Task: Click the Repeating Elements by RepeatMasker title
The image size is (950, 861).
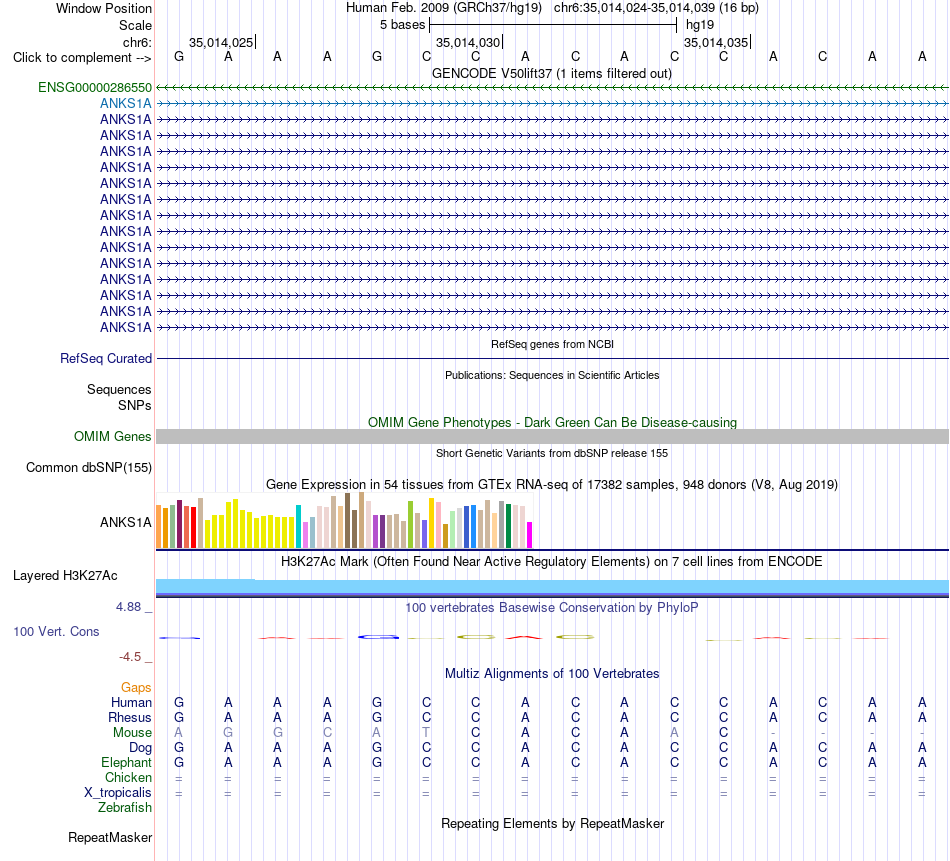Action: coord(552,823)
